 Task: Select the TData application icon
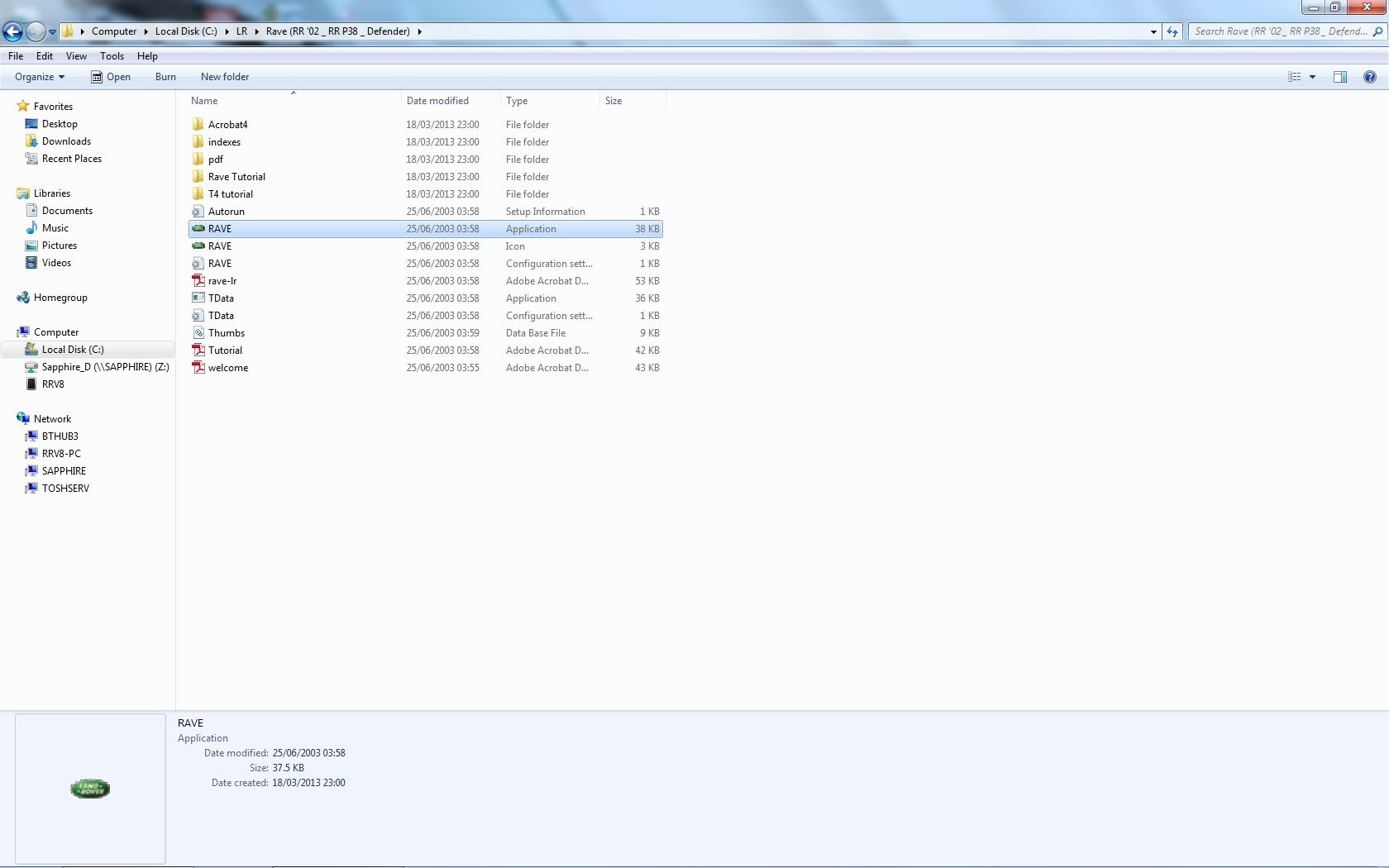198,298
